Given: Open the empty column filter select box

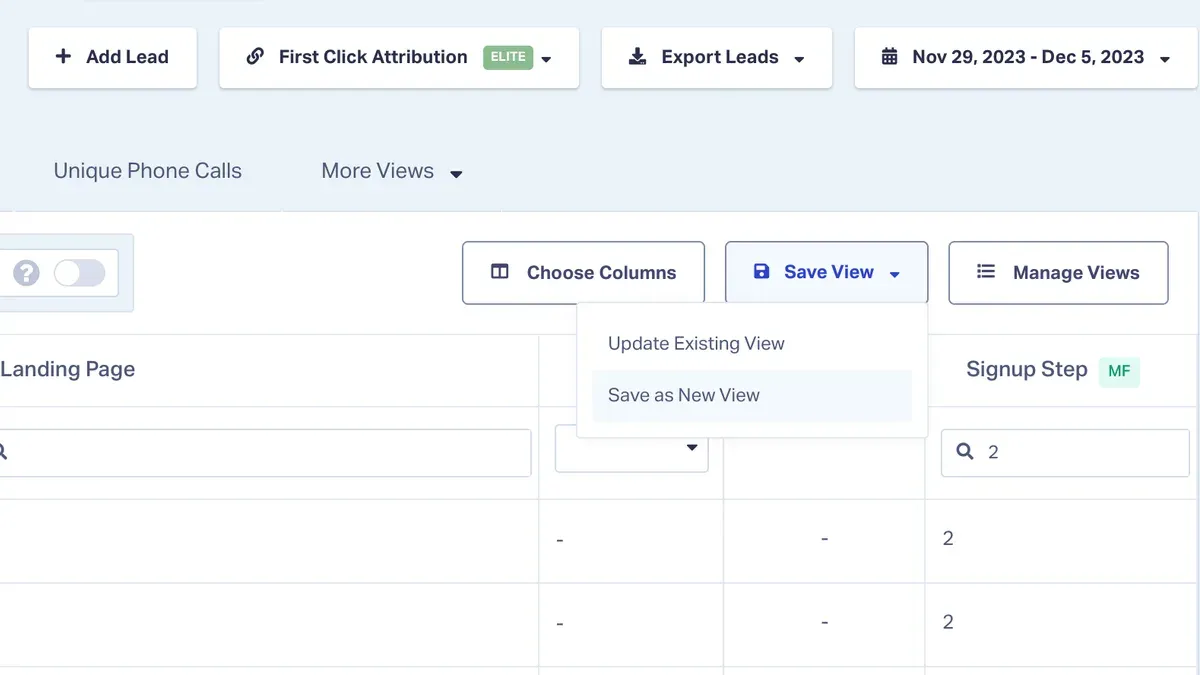Looking at the screenshot, I should tap(632, 448).
